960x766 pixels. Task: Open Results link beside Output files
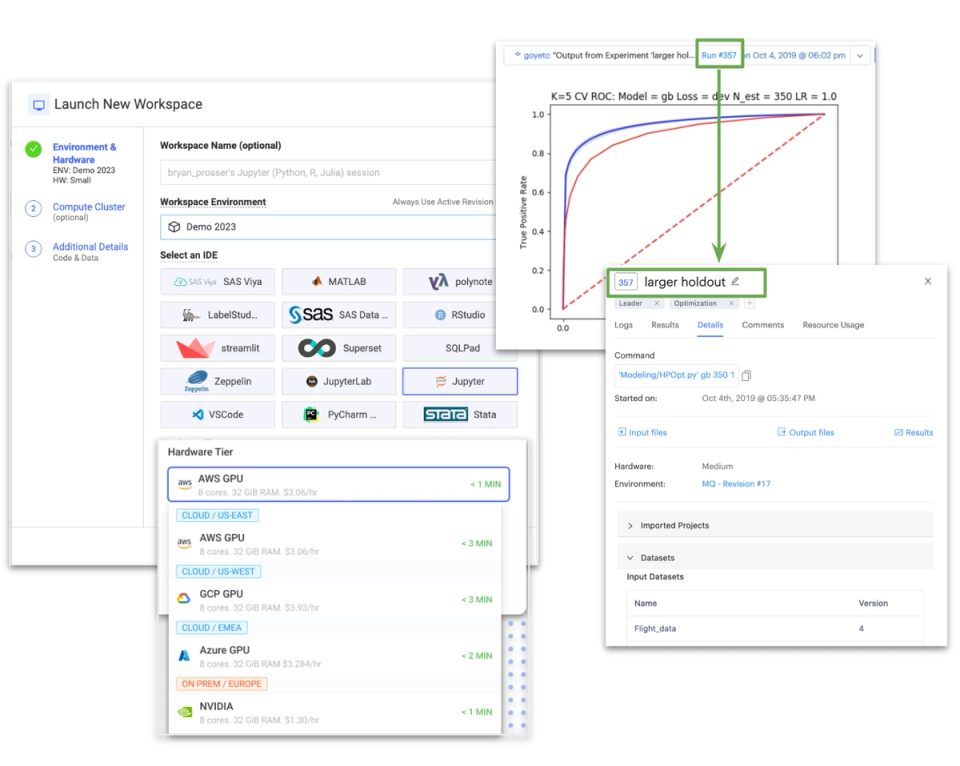[x=913, y=432]
